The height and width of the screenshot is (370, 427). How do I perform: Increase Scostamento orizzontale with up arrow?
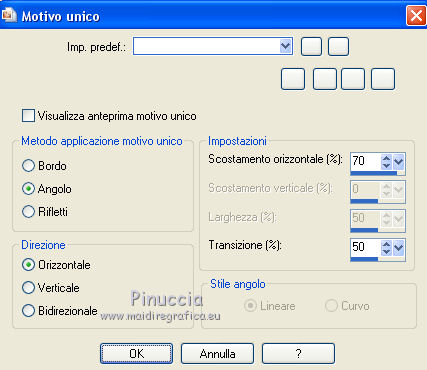(386, 158)
